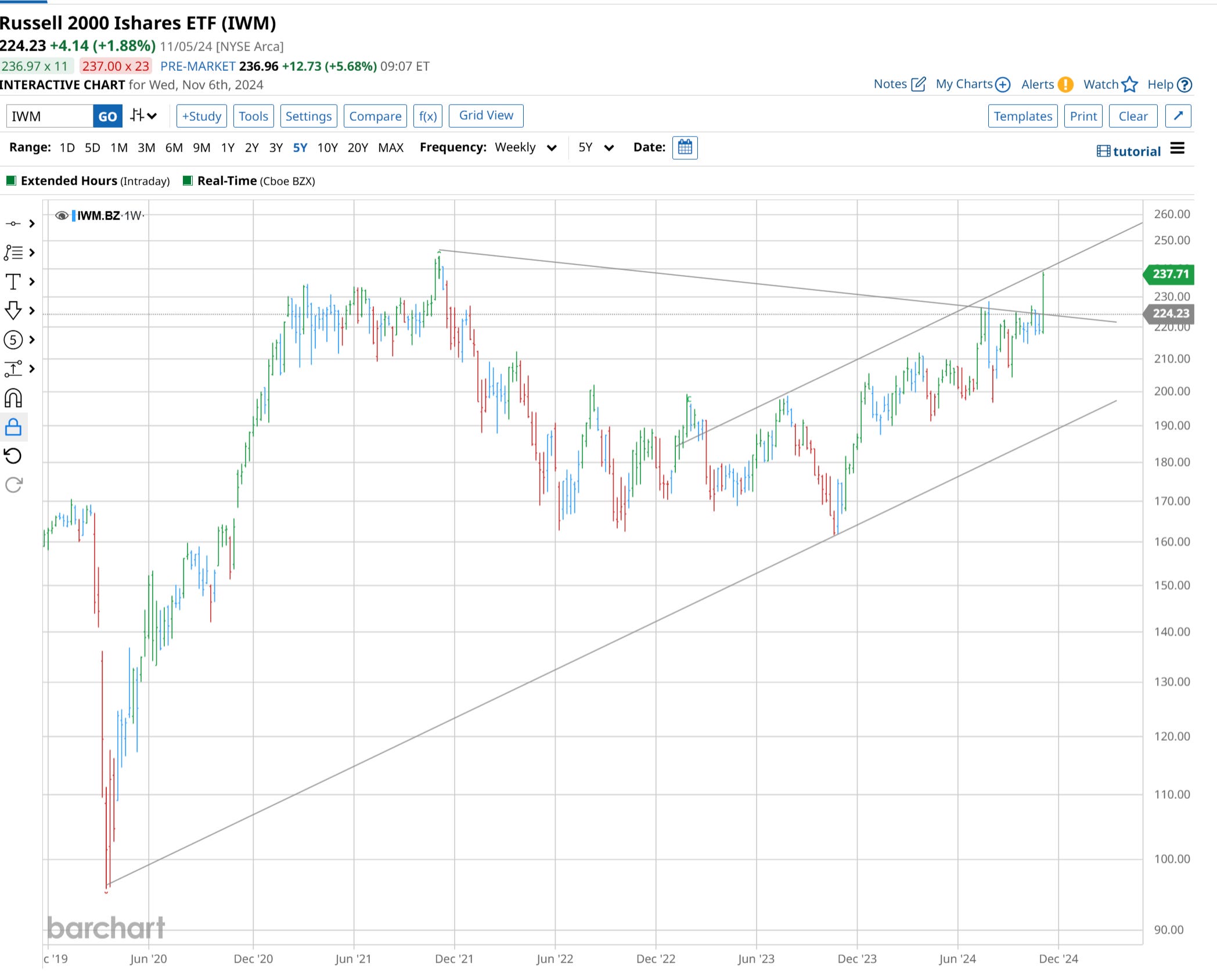Select the 10Y range option

coord(327,147)
